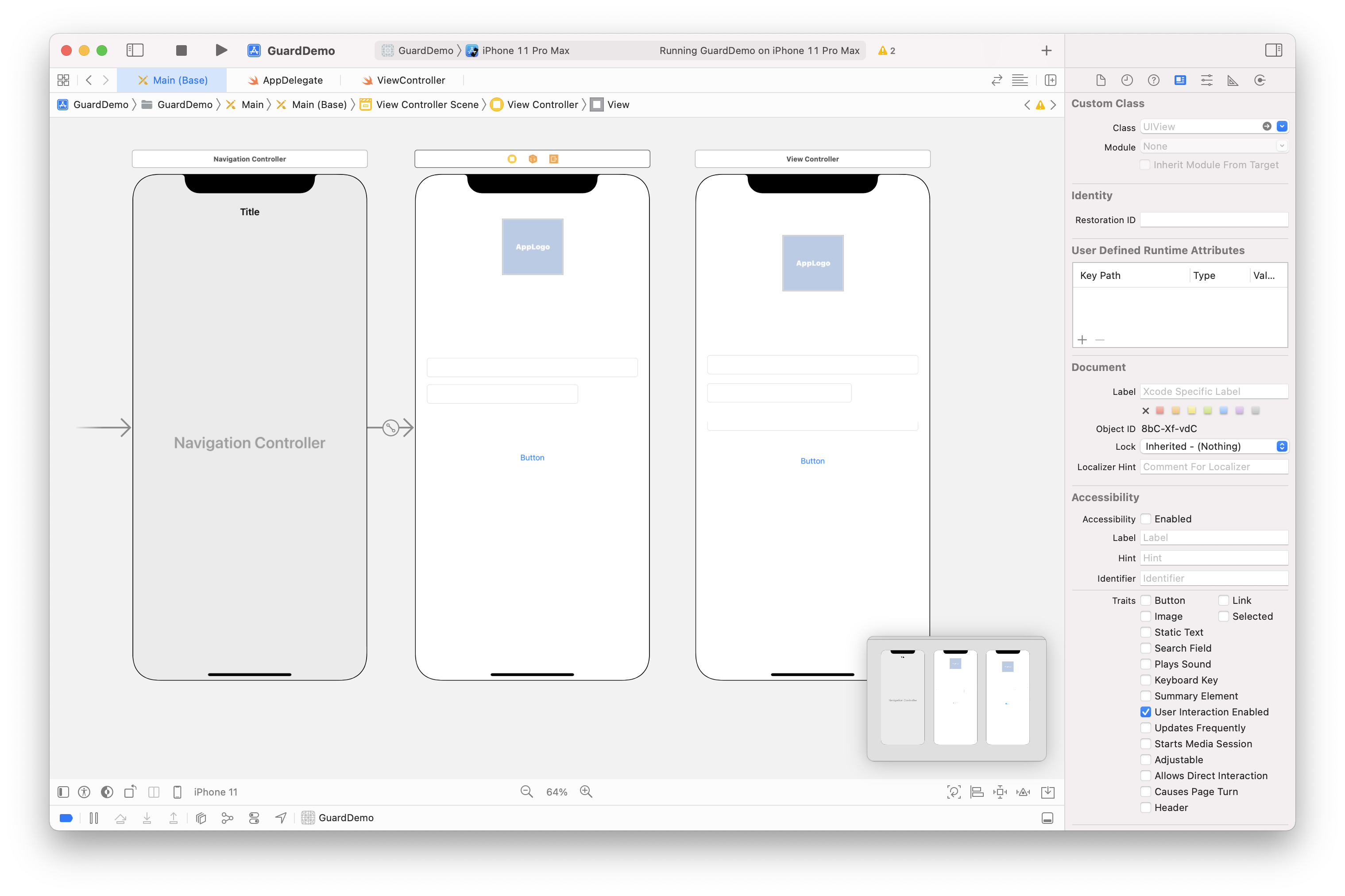Image resolution: width=1345 pixels, height=896 pixels.
Task: Open the Size inspector ruler icon
Action: coord(1233,80)
